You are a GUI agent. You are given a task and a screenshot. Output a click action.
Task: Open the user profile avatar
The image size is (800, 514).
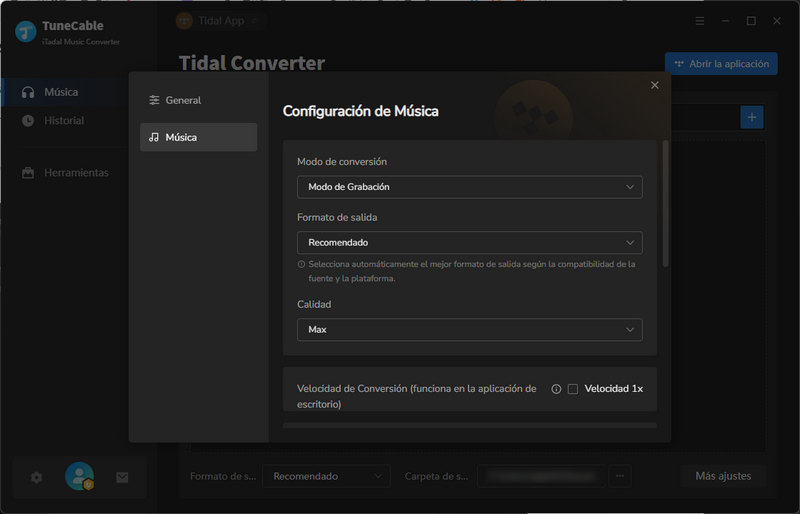(80, 476)
